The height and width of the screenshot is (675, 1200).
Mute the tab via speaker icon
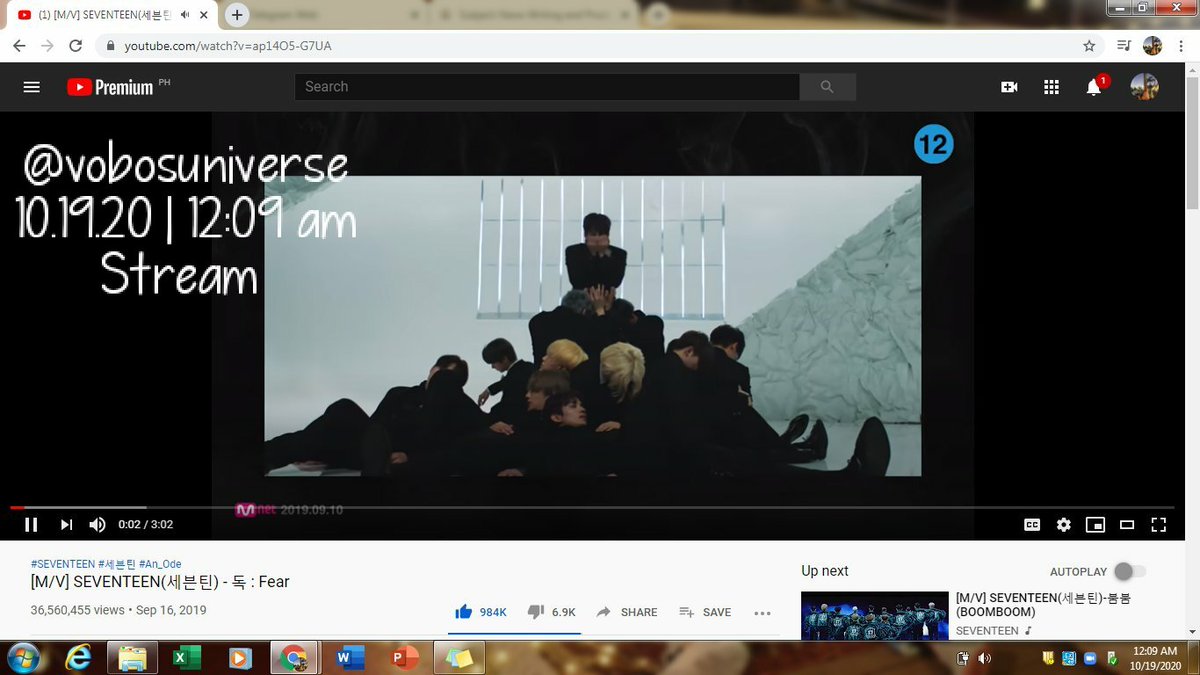point(186,15)
